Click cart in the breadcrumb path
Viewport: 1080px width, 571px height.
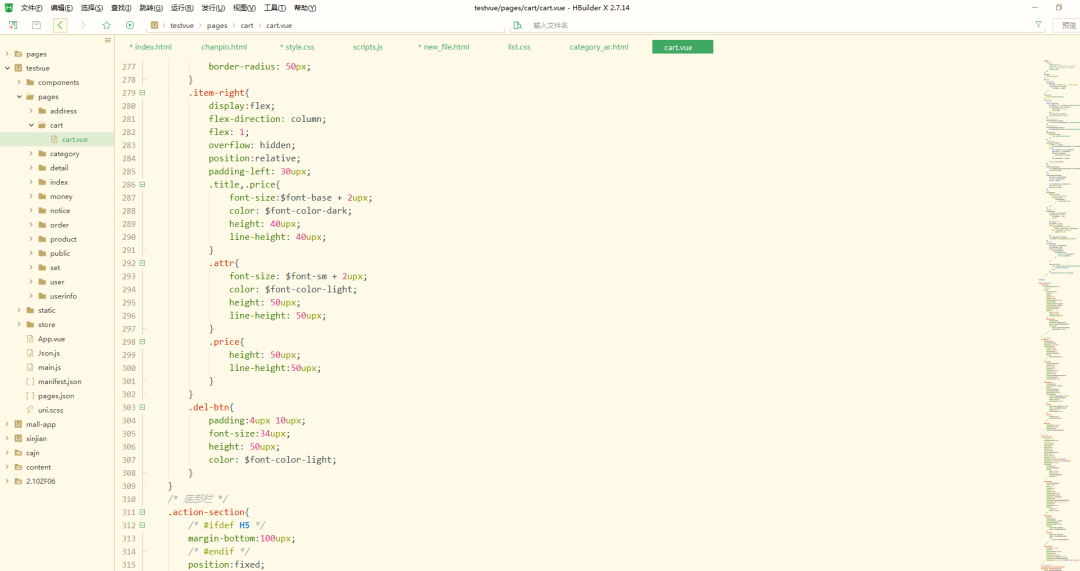tap(247, 25)
